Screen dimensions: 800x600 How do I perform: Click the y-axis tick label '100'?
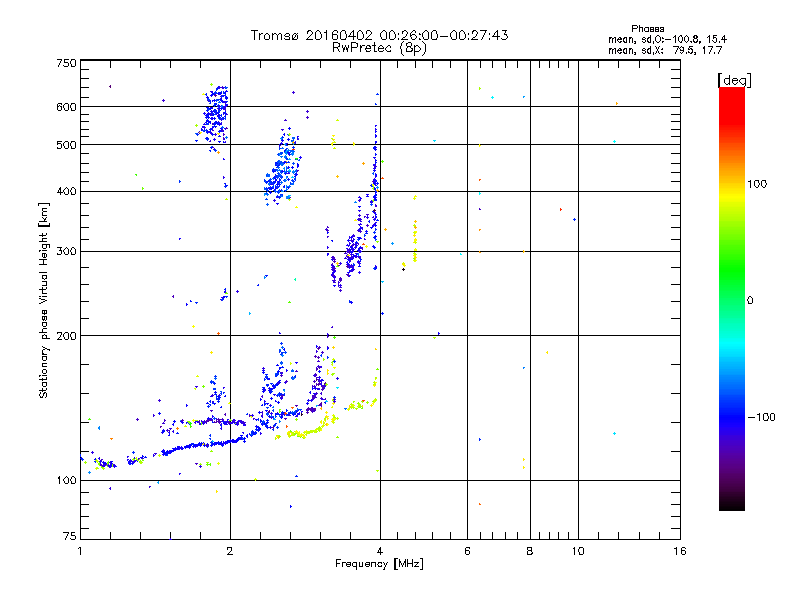(66, 480)
